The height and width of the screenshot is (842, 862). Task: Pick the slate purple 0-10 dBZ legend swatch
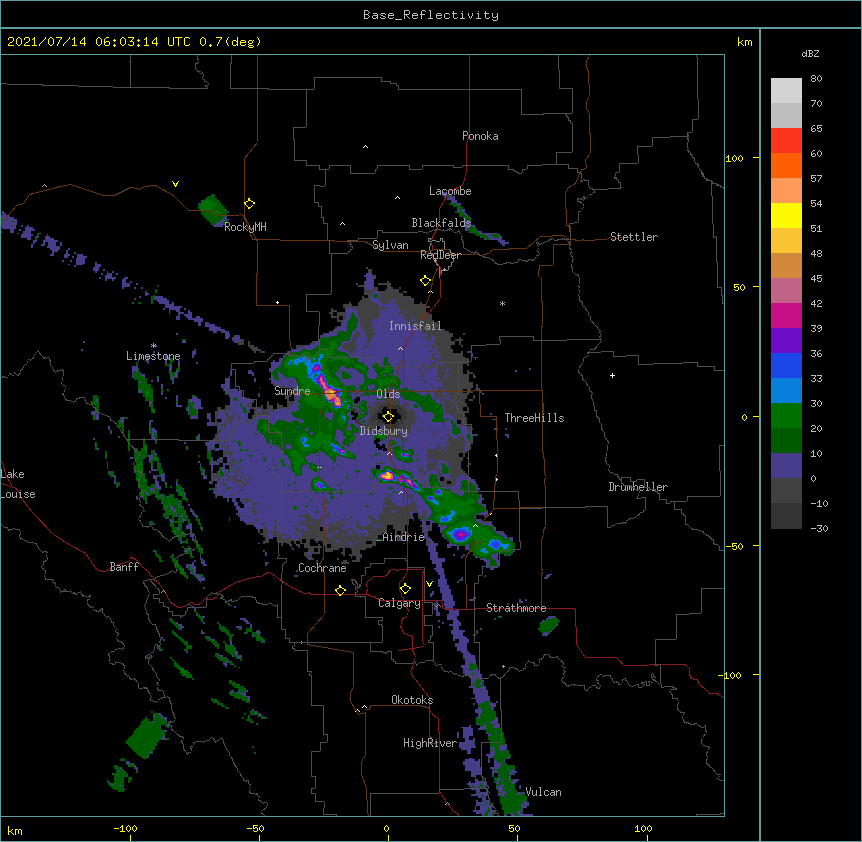[786, 466]
